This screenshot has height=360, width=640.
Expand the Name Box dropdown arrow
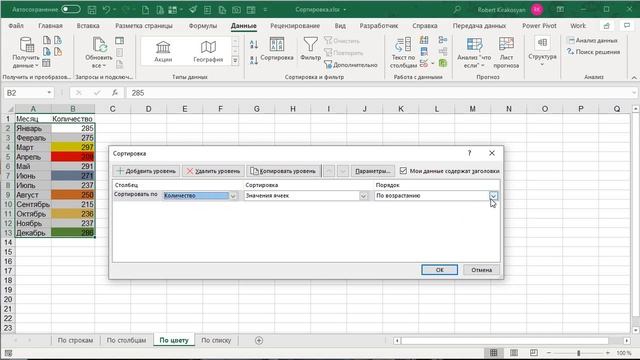(x=49, y=93)
